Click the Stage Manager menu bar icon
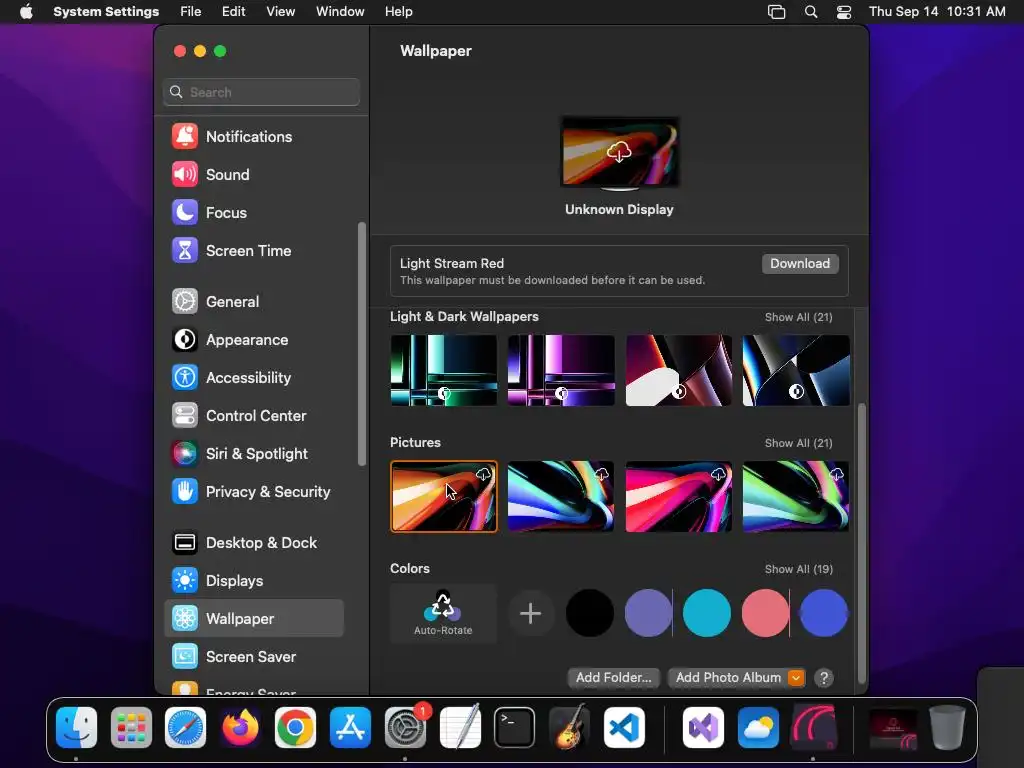The height and width of the screenshot is (768, 1024). (x=776, y=12)
